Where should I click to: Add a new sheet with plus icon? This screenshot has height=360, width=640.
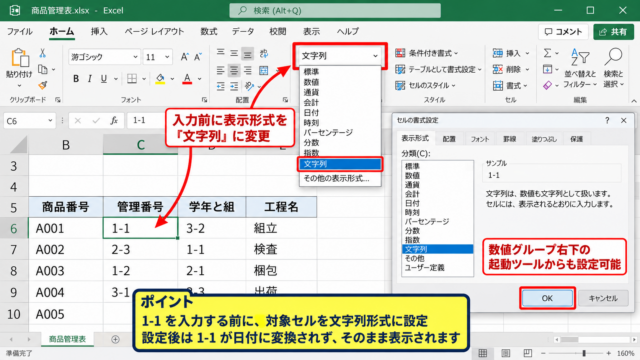click(116, 339)
